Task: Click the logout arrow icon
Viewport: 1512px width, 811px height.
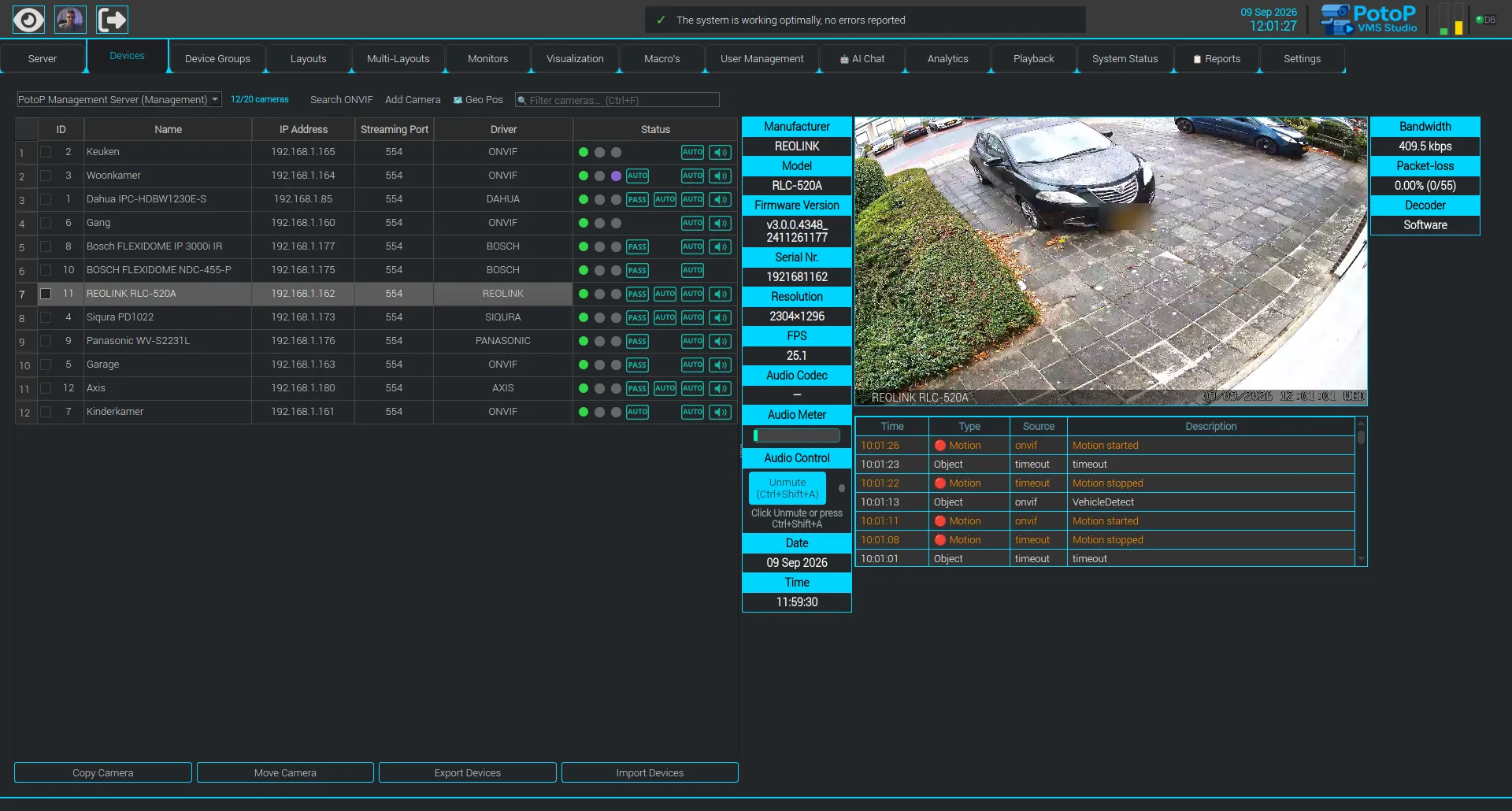Action: click(x=112, y=20)
